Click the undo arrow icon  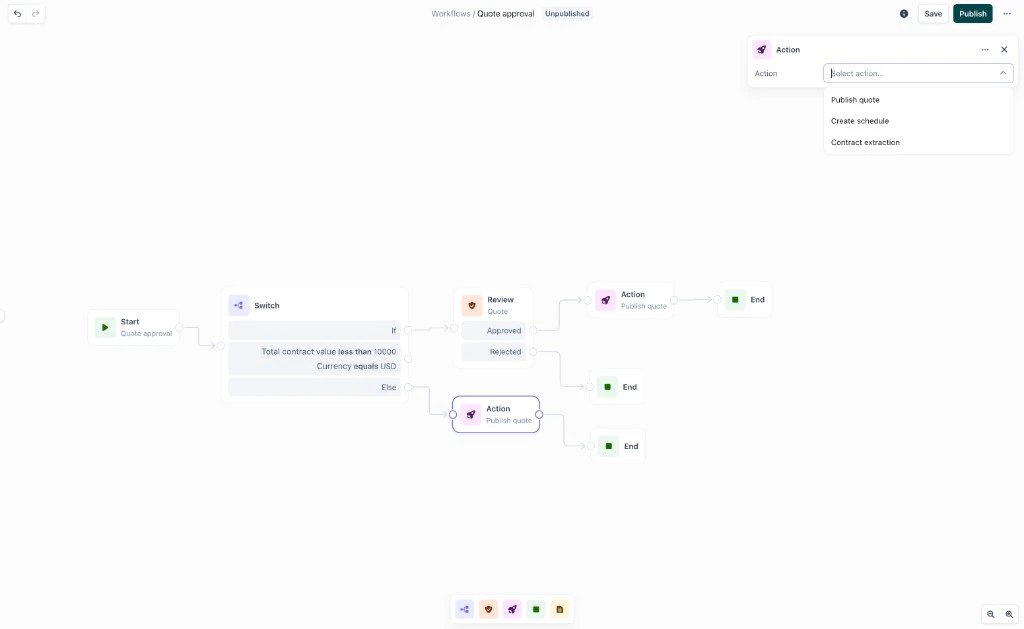click(16, 13)
